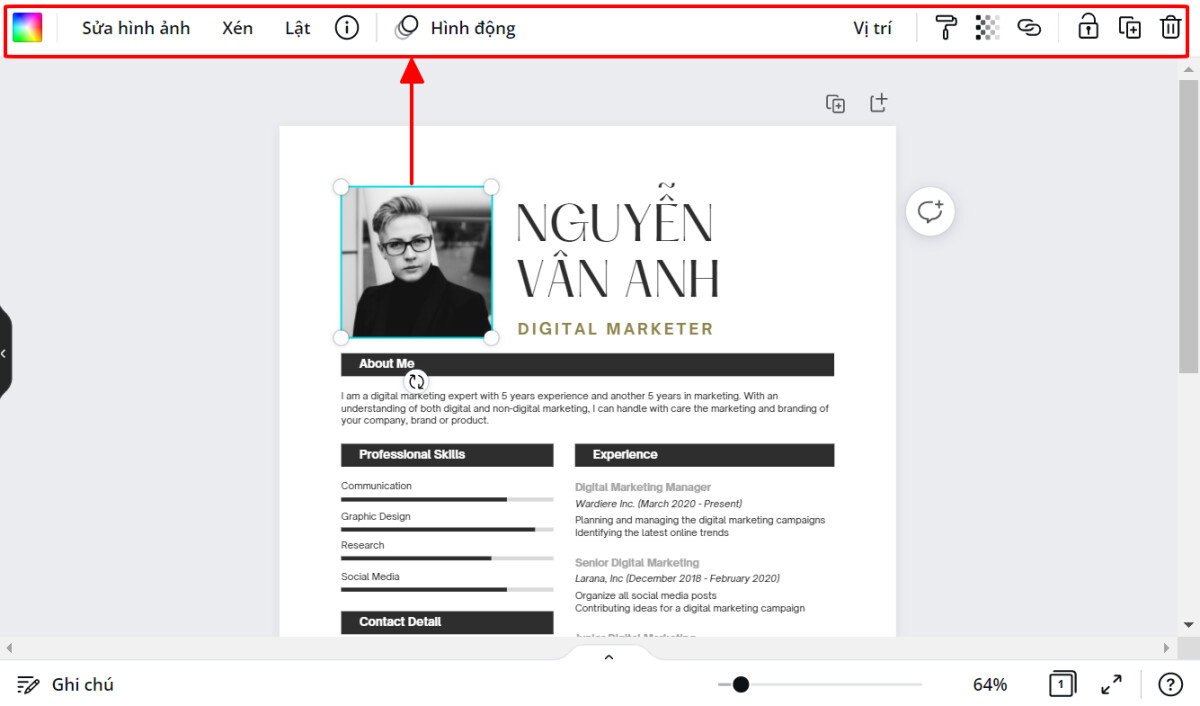
Task: Select the copy style paint roller icon
Action: tap(946, 28)
